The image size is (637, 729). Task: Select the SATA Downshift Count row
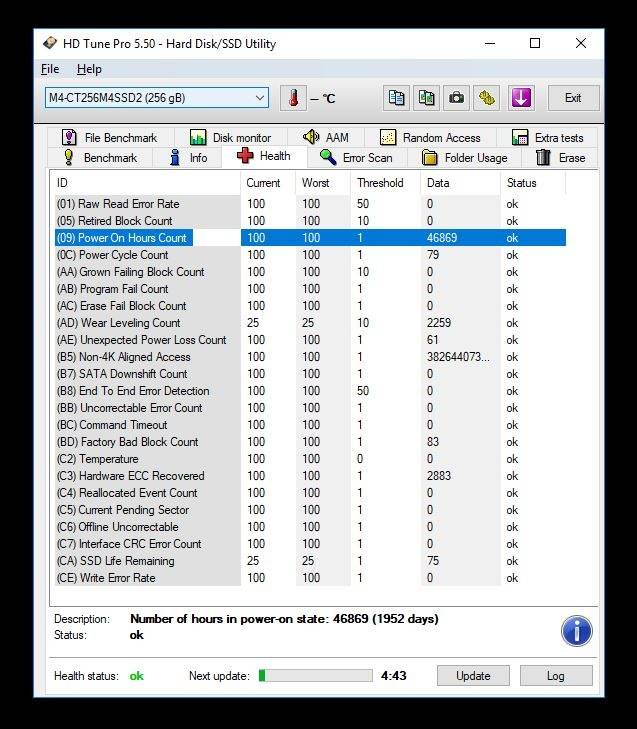(310, 374)
